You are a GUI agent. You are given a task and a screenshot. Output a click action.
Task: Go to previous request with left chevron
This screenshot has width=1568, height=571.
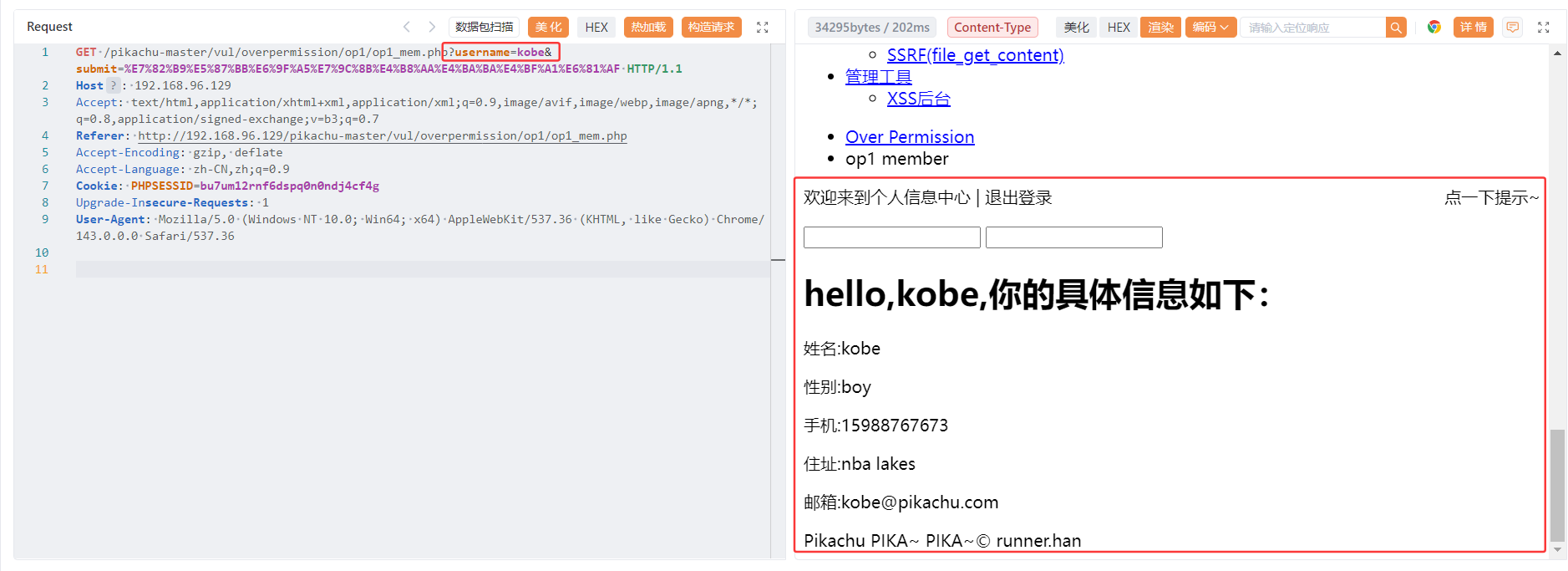(407, 27)
